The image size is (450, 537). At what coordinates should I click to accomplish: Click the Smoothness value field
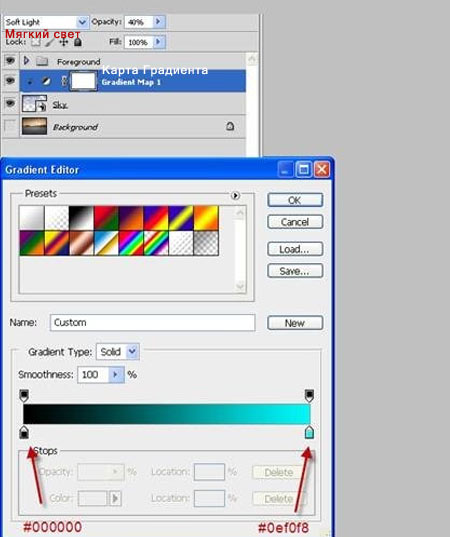pyautogui.click(x=93, y=375)
